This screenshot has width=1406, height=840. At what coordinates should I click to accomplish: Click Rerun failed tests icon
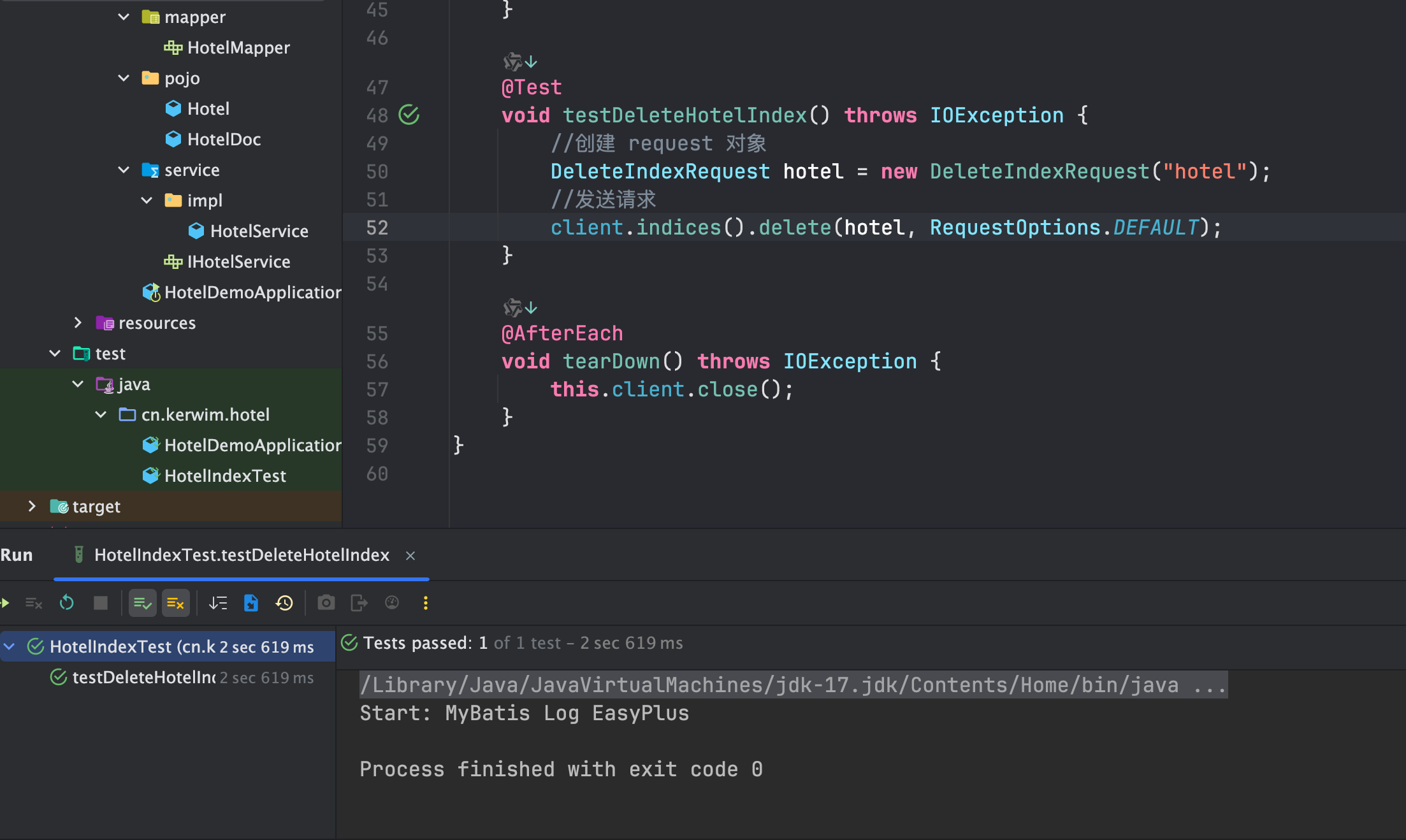(x=34, y=603)
